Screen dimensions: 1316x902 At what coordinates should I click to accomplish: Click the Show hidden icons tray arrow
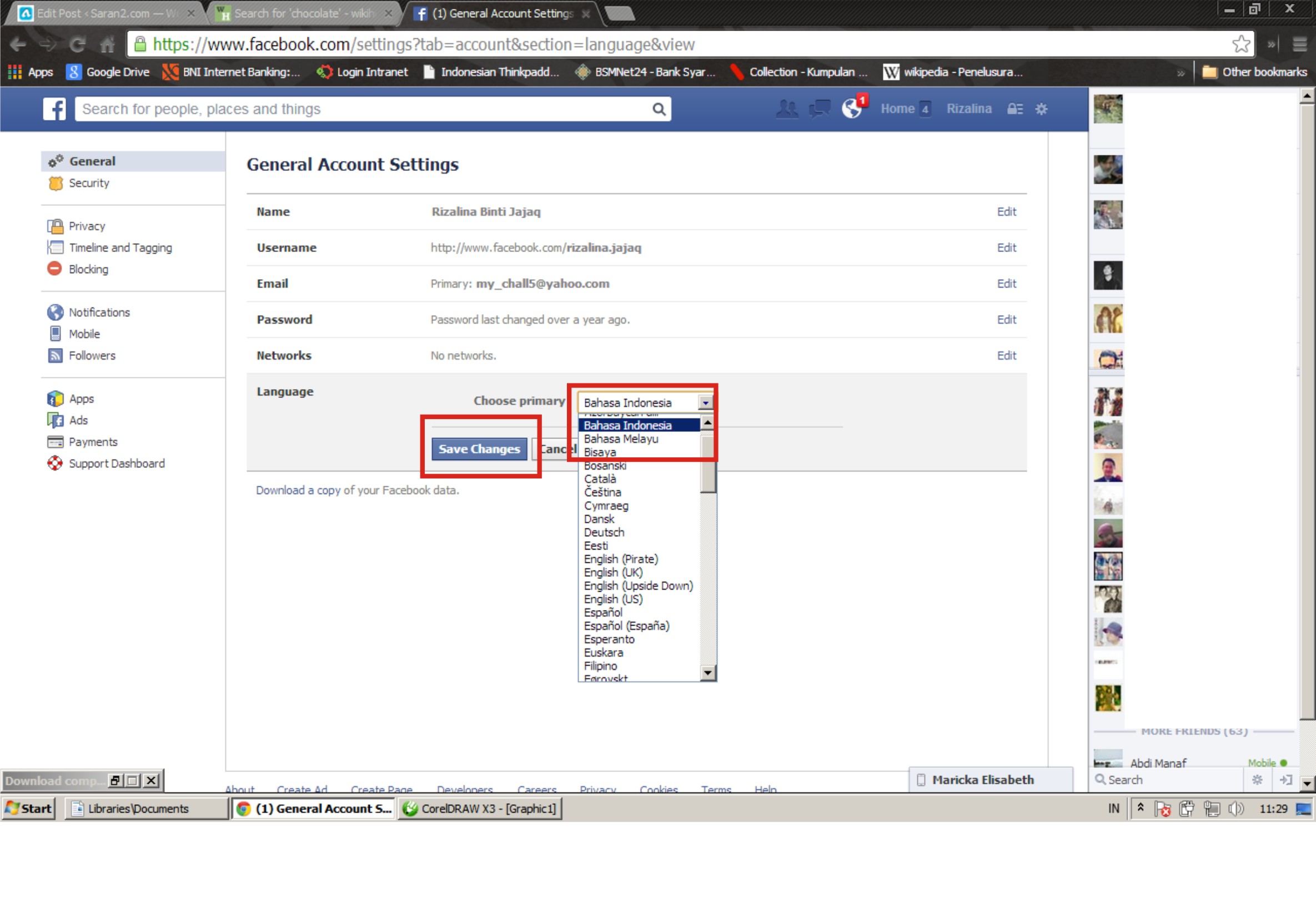point(1141,808)
